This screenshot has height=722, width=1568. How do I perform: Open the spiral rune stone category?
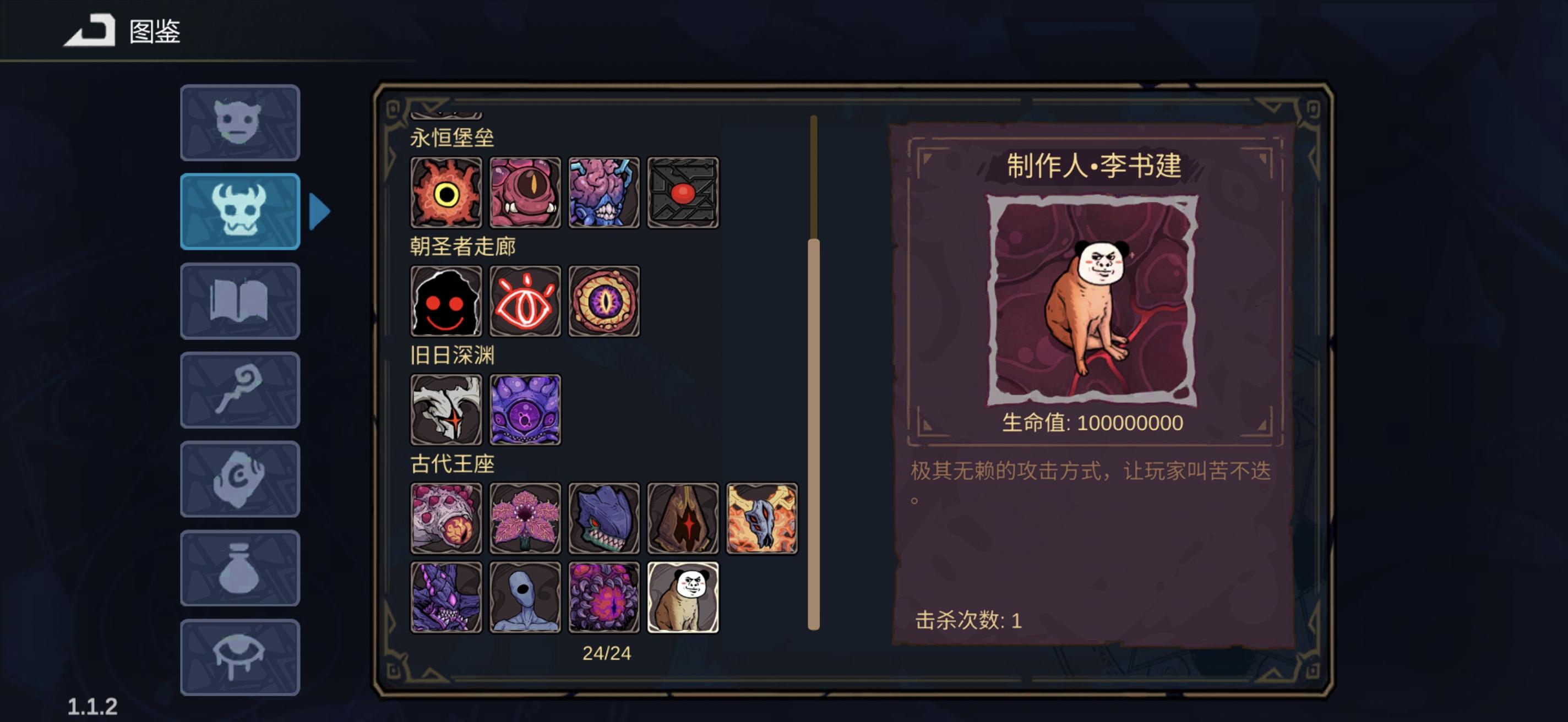pyautogui.click(x=240, y=479)
